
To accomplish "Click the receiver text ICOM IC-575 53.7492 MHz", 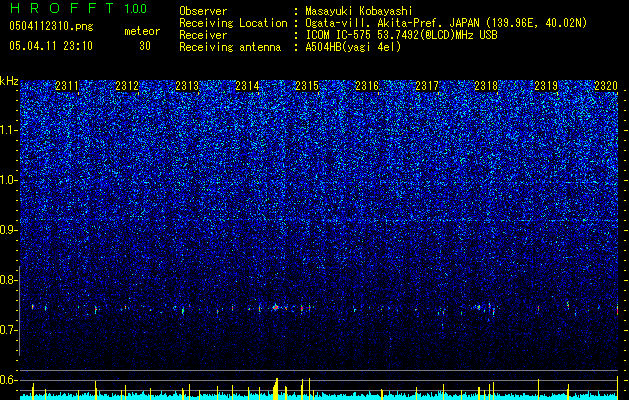I will pos(401,35).
